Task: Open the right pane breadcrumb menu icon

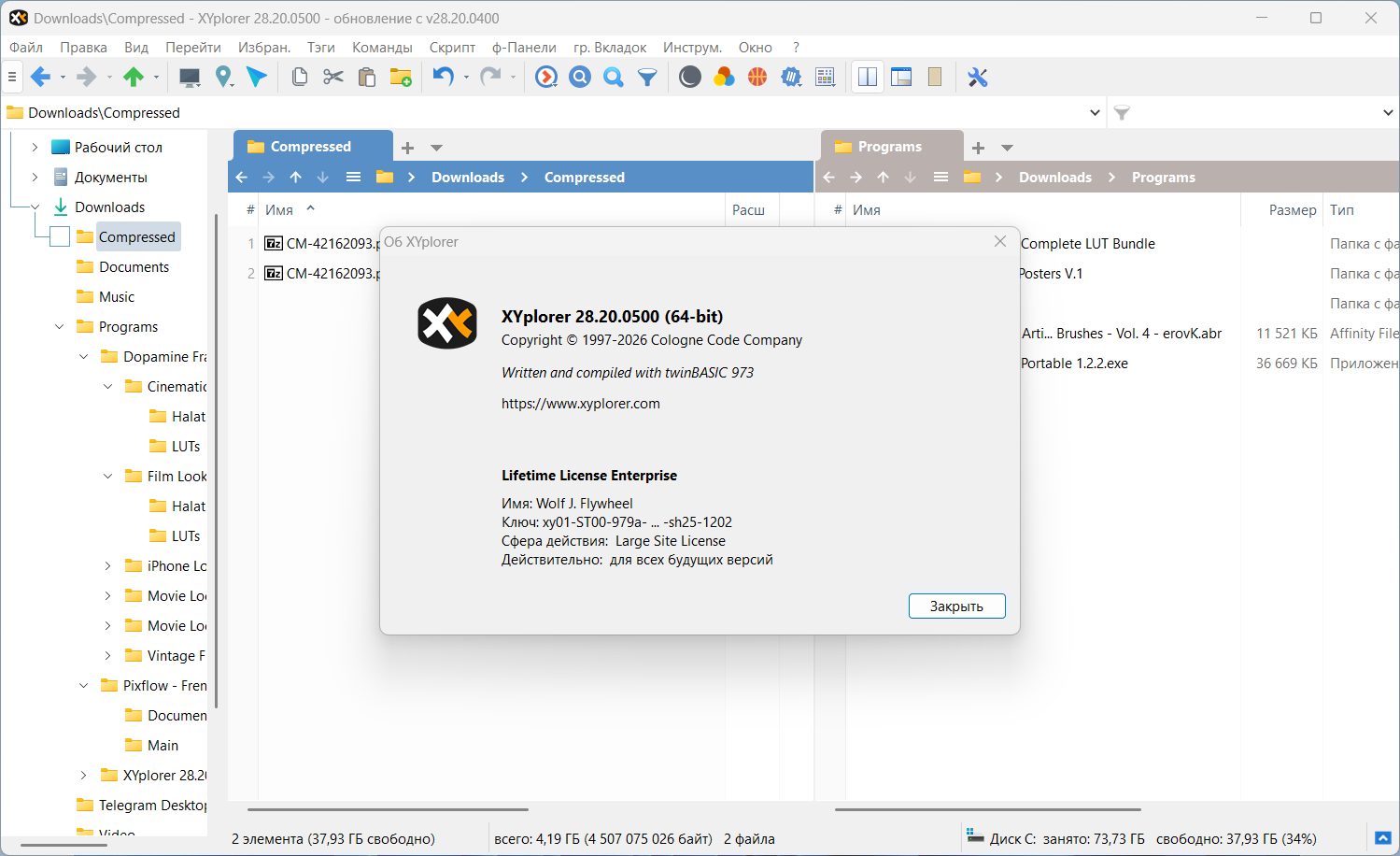Action: coord(940,178)
